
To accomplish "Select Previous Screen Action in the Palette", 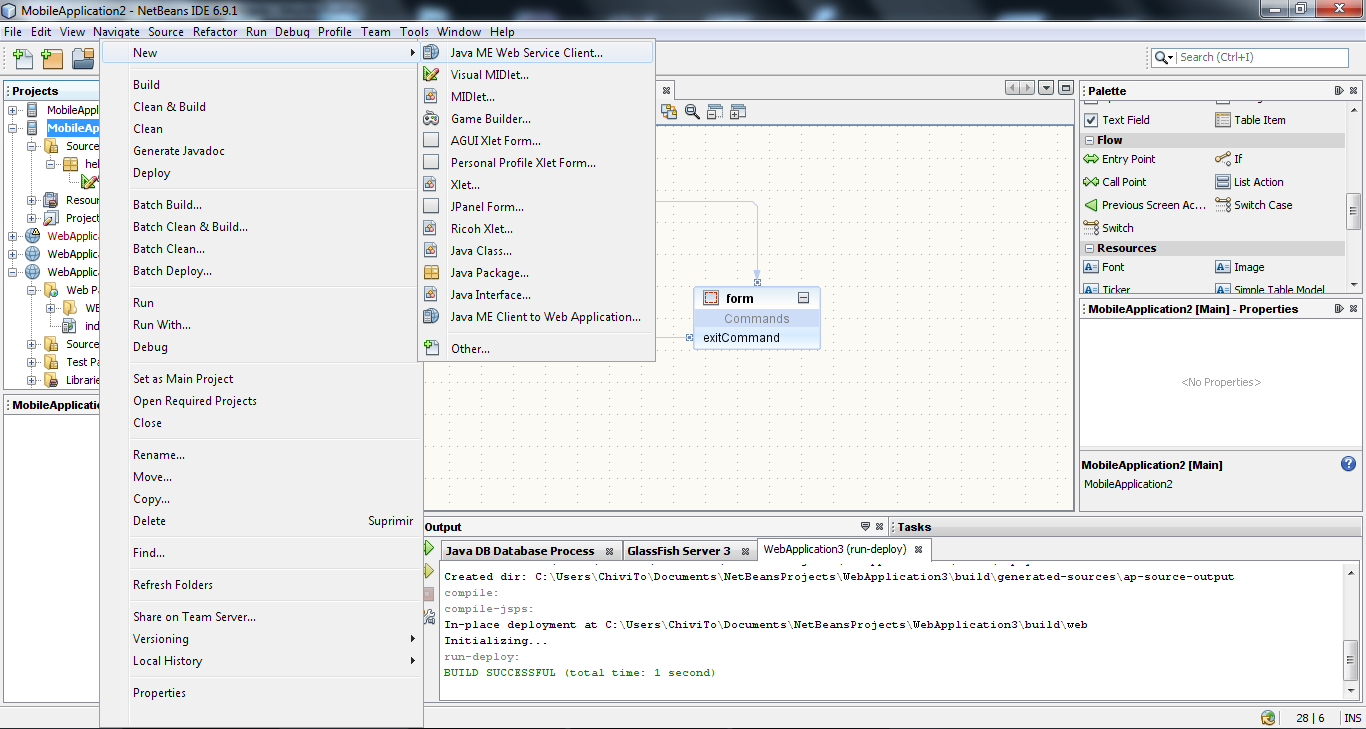I will [1145, 205].
